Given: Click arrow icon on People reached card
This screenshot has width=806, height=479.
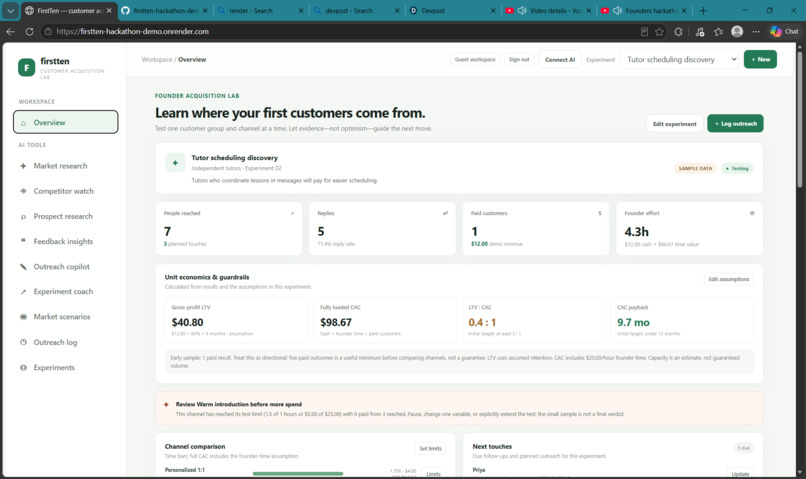Looking at the screenshot, I should coord(292,213).
